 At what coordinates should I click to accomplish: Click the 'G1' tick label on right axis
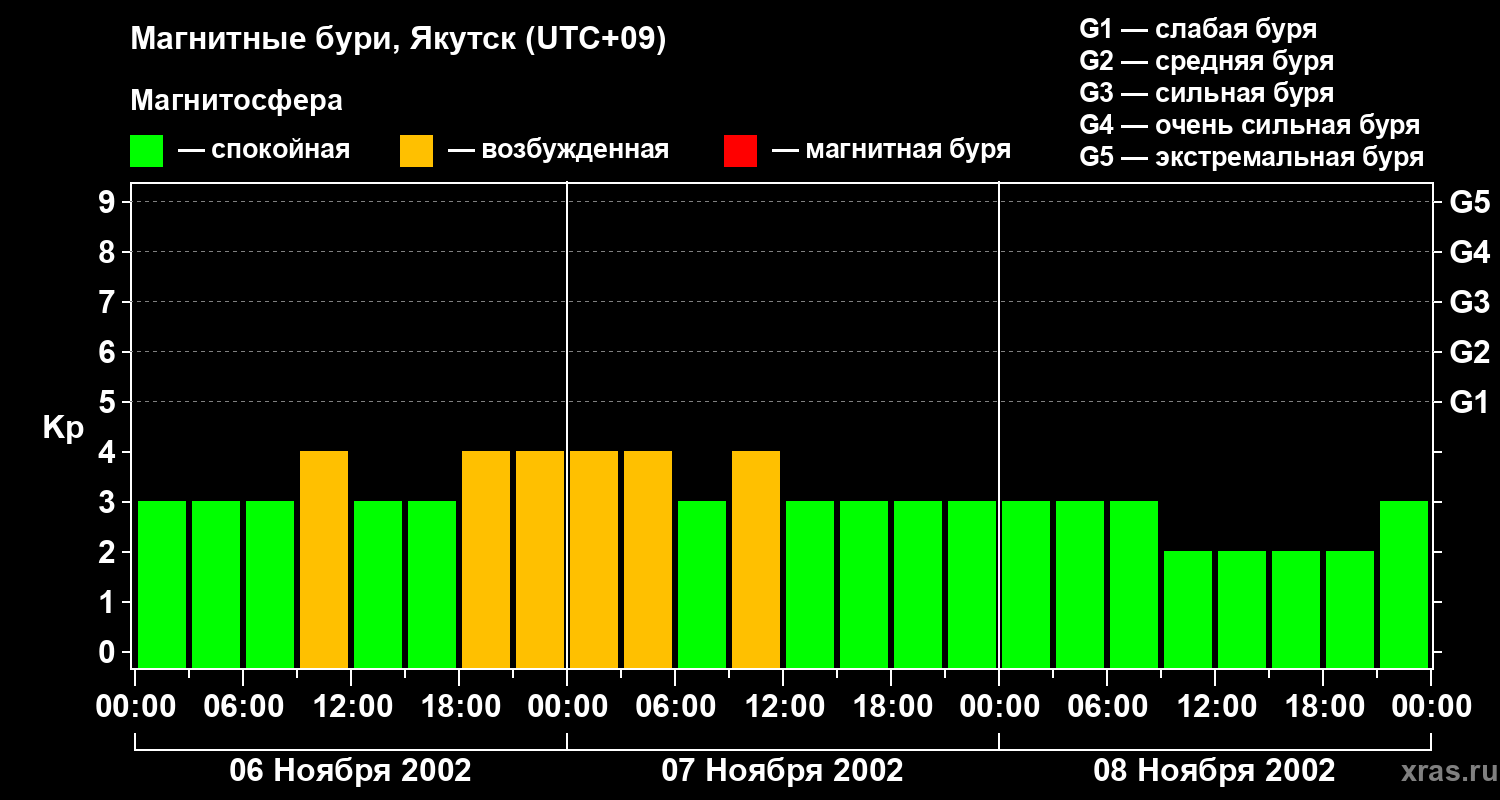[x=1470, y=402]
